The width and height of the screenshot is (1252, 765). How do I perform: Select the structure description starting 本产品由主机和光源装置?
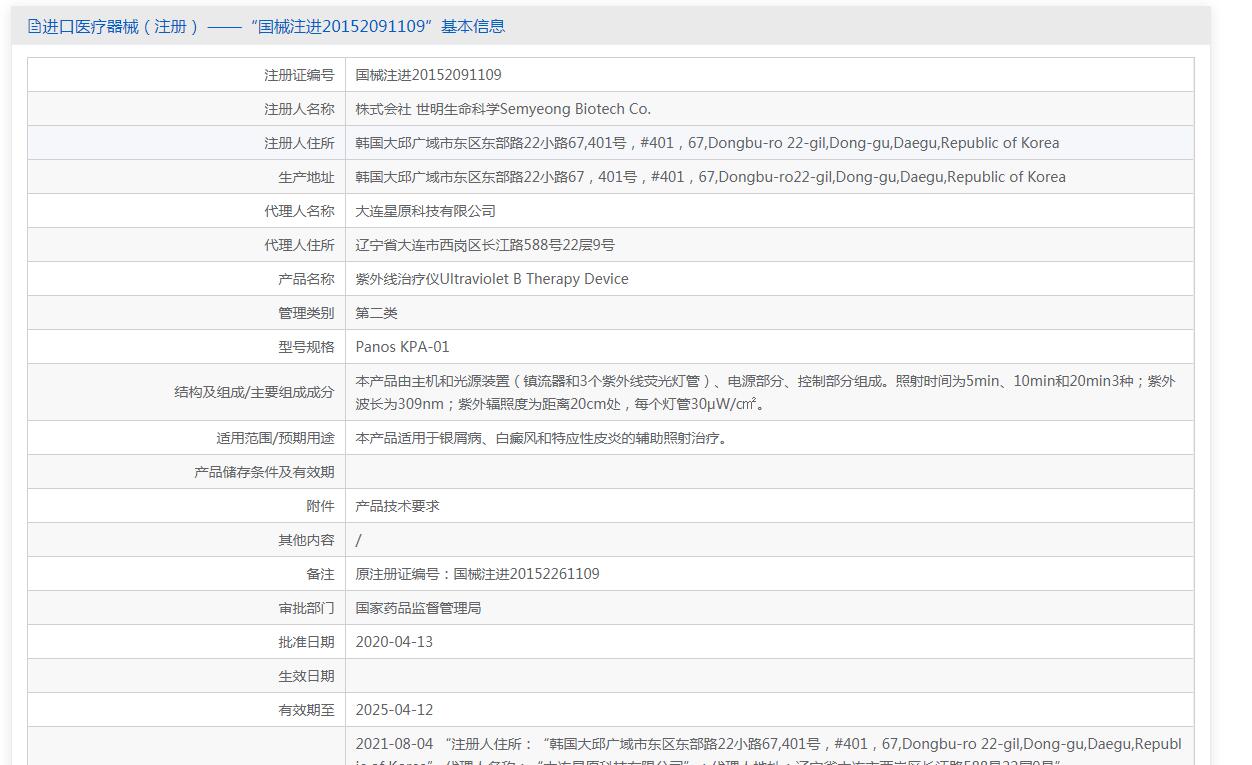click(765, 392)
